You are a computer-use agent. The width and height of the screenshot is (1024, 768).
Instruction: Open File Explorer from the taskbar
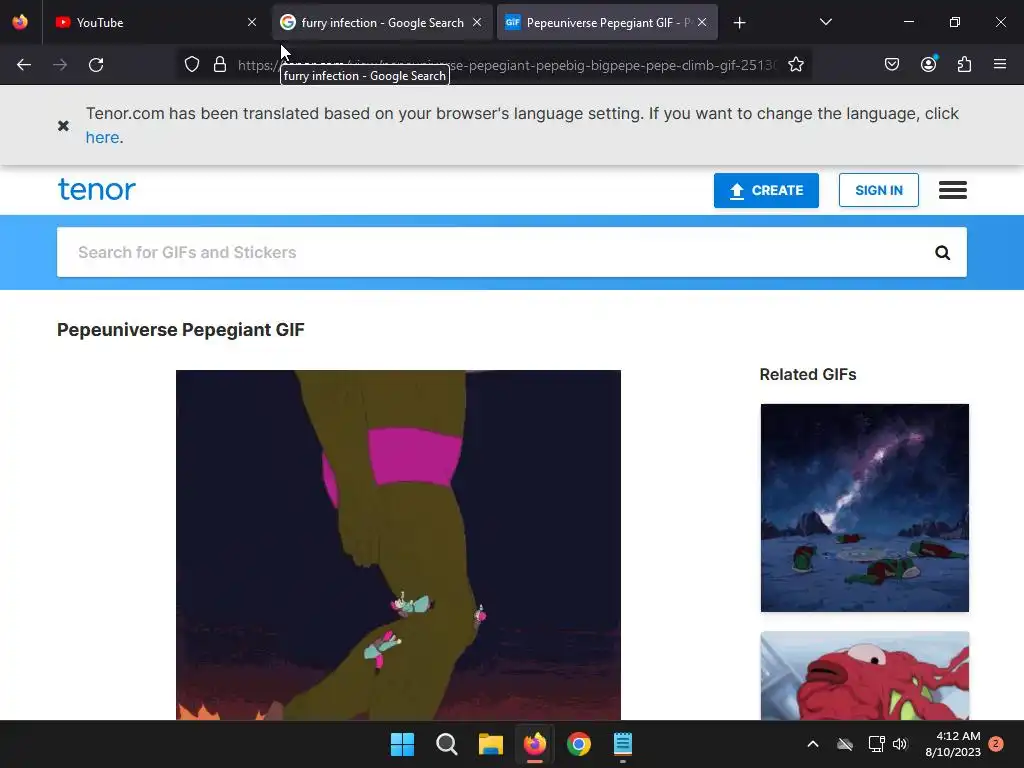point(490,744)
